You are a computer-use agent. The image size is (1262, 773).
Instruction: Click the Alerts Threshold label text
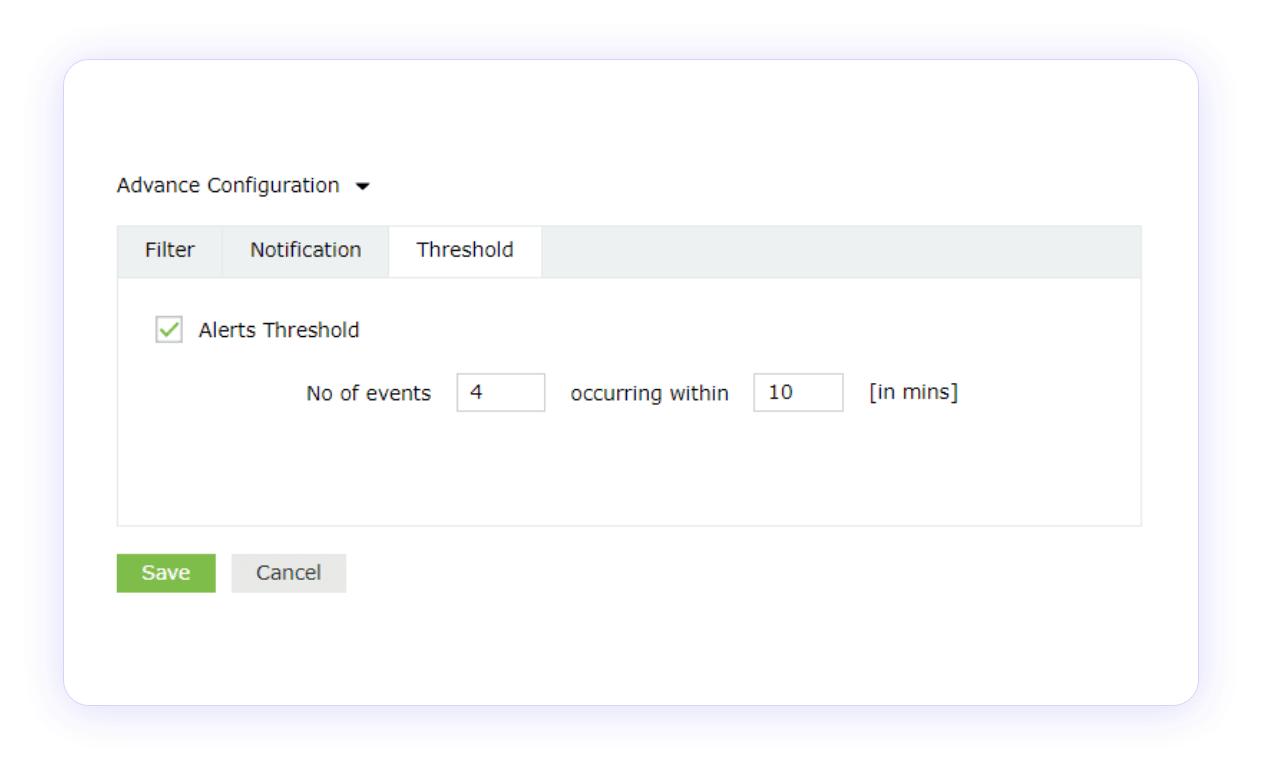point(279,330)
